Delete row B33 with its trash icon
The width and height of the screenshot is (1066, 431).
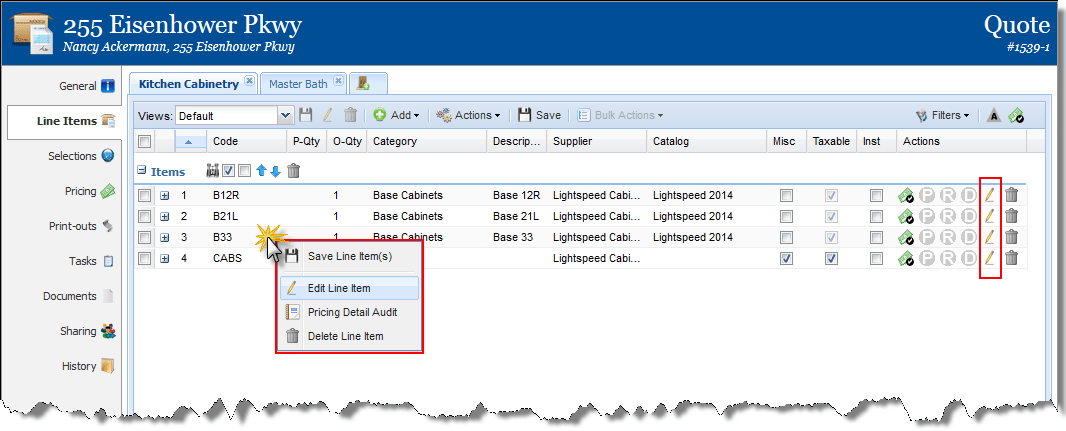coord(1012,237)
